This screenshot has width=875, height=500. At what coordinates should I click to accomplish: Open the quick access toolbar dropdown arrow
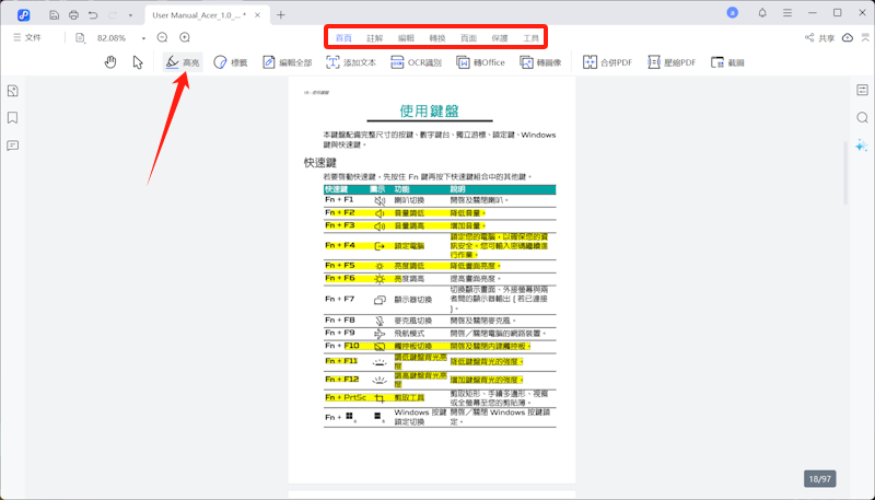(131, 16)
